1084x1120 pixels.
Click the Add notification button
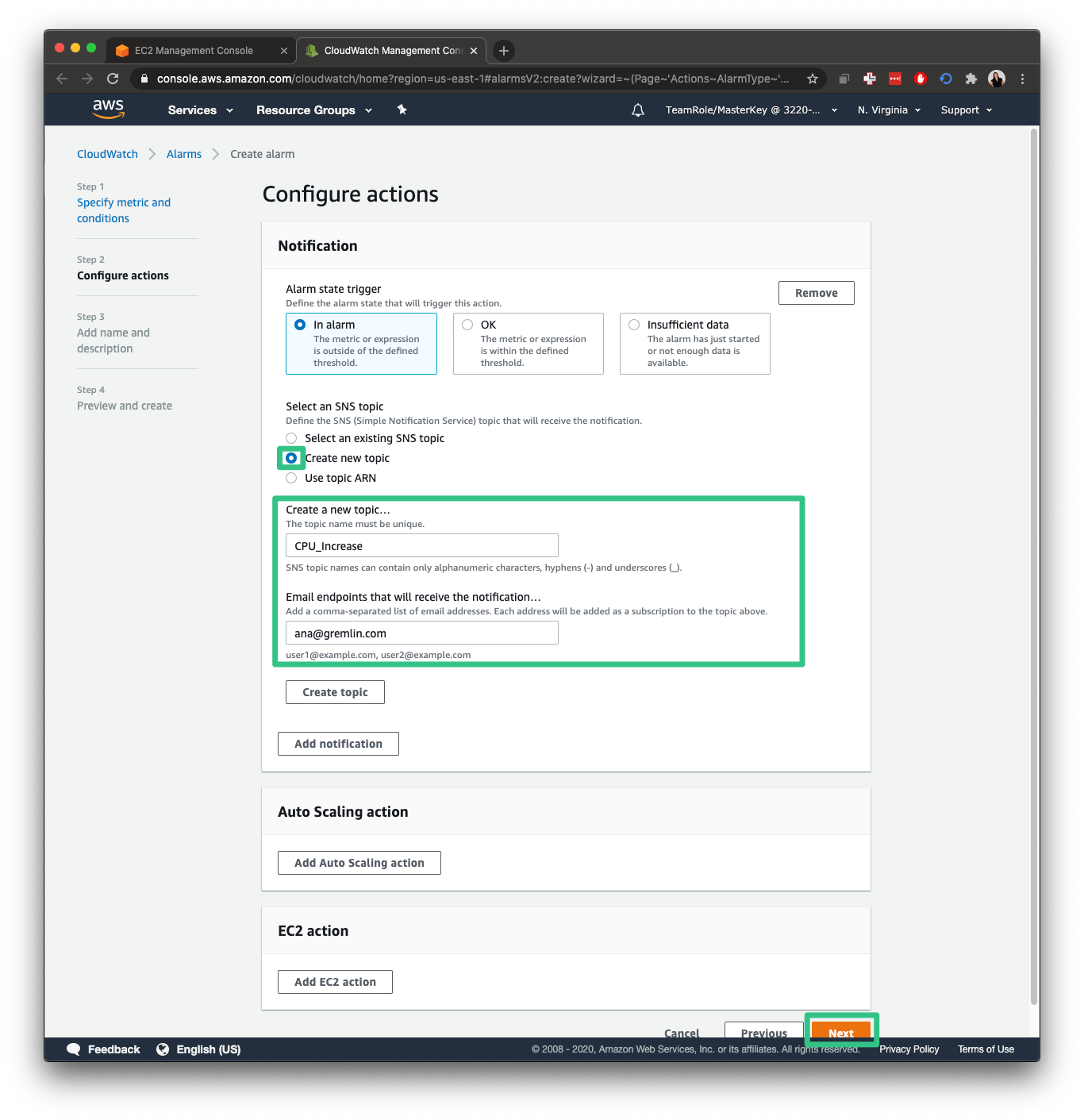pyautogui.click(x=338, y=744)
